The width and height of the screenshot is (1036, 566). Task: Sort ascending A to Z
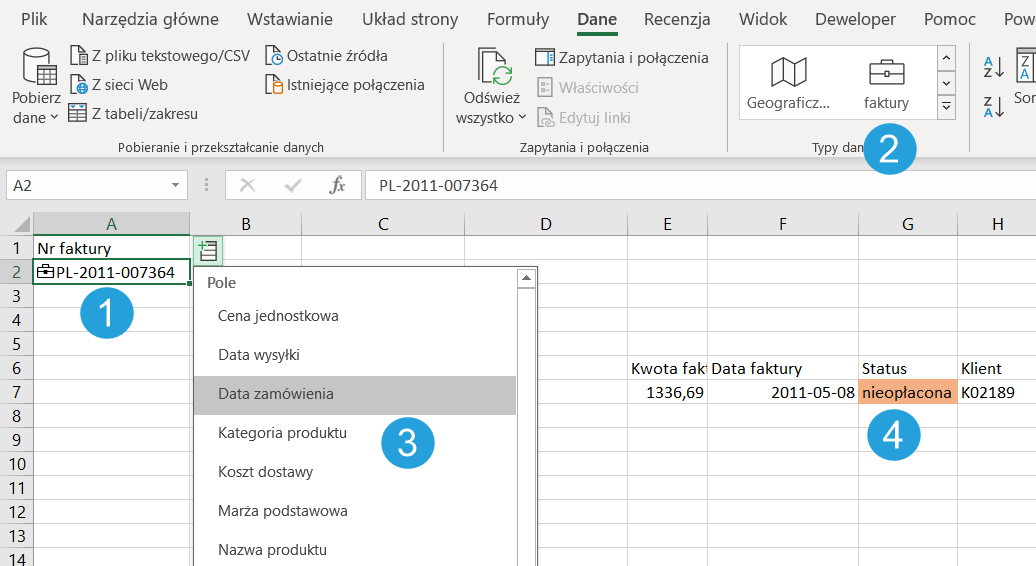click(993, 68)
